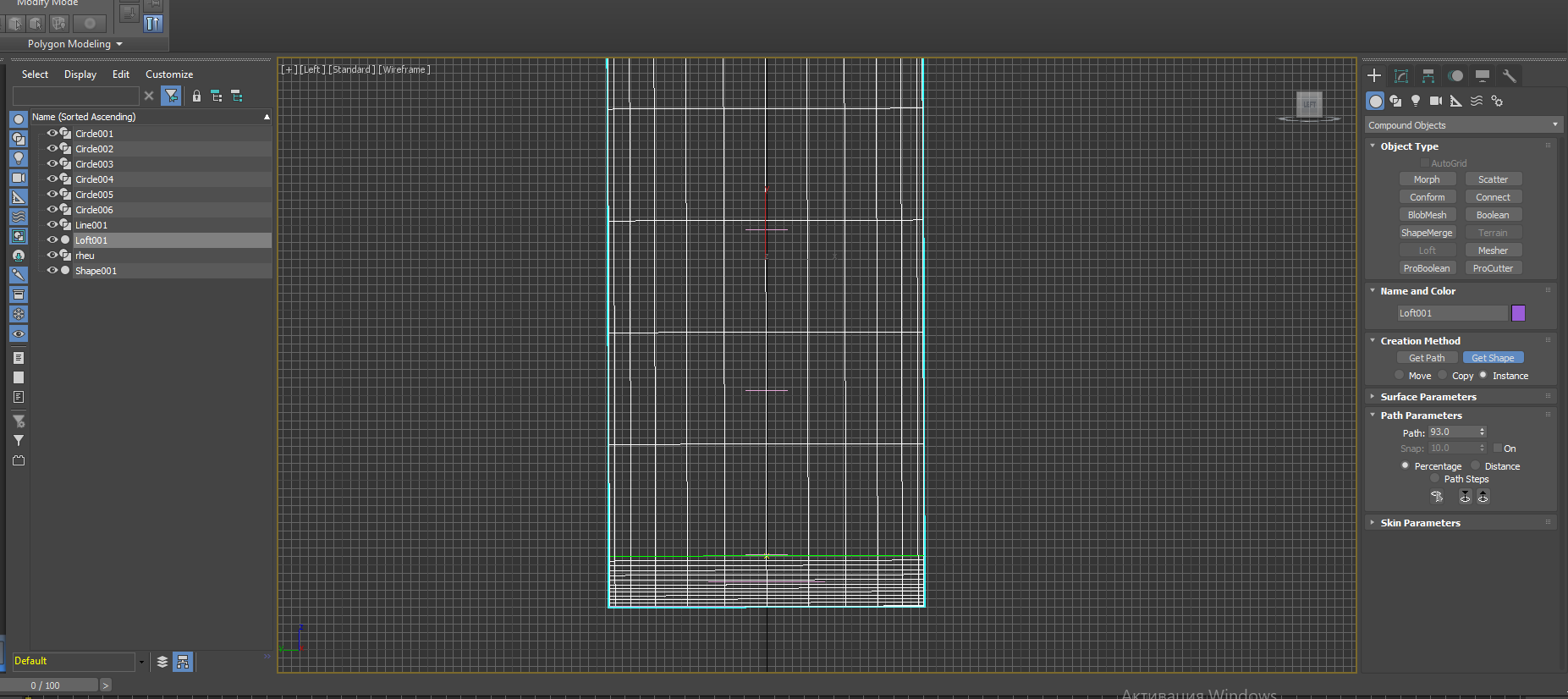The width and height of the screenshot is (1568, 699).
Task: Open the Create tab in command panel
Action: pos(1374,75)
